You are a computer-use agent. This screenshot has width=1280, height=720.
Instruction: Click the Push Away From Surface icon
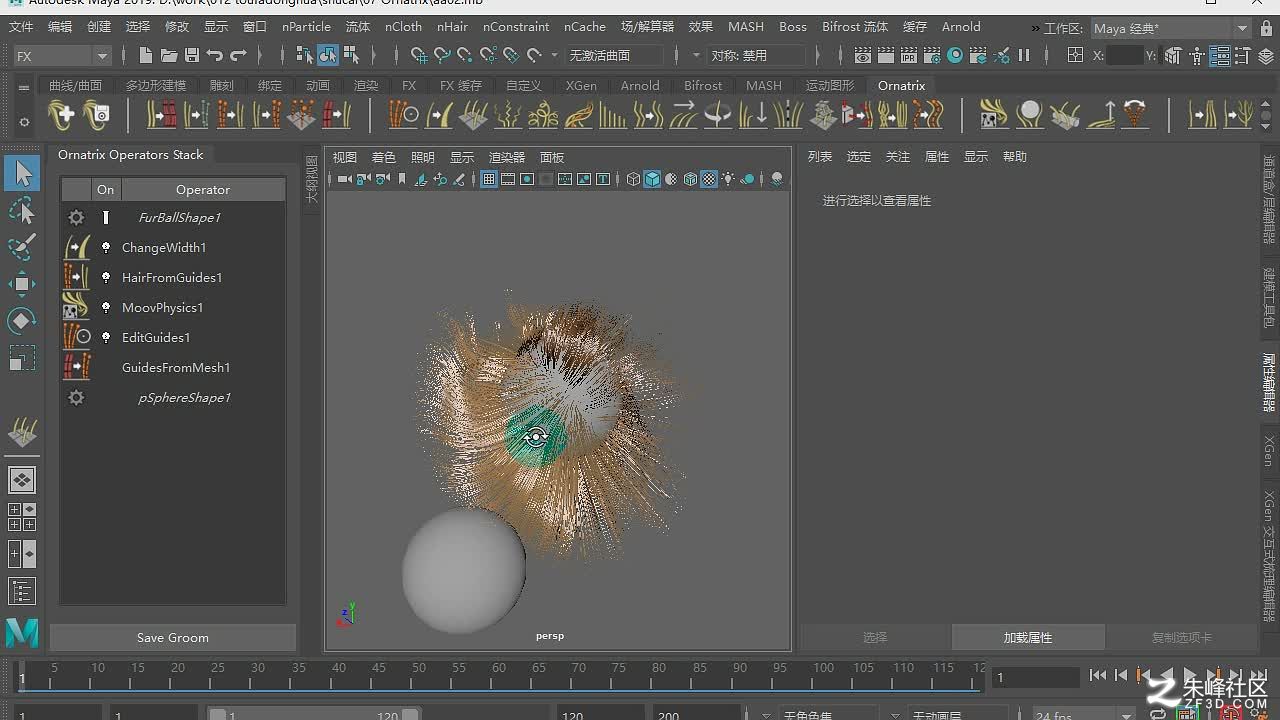tap(1101, 115)
